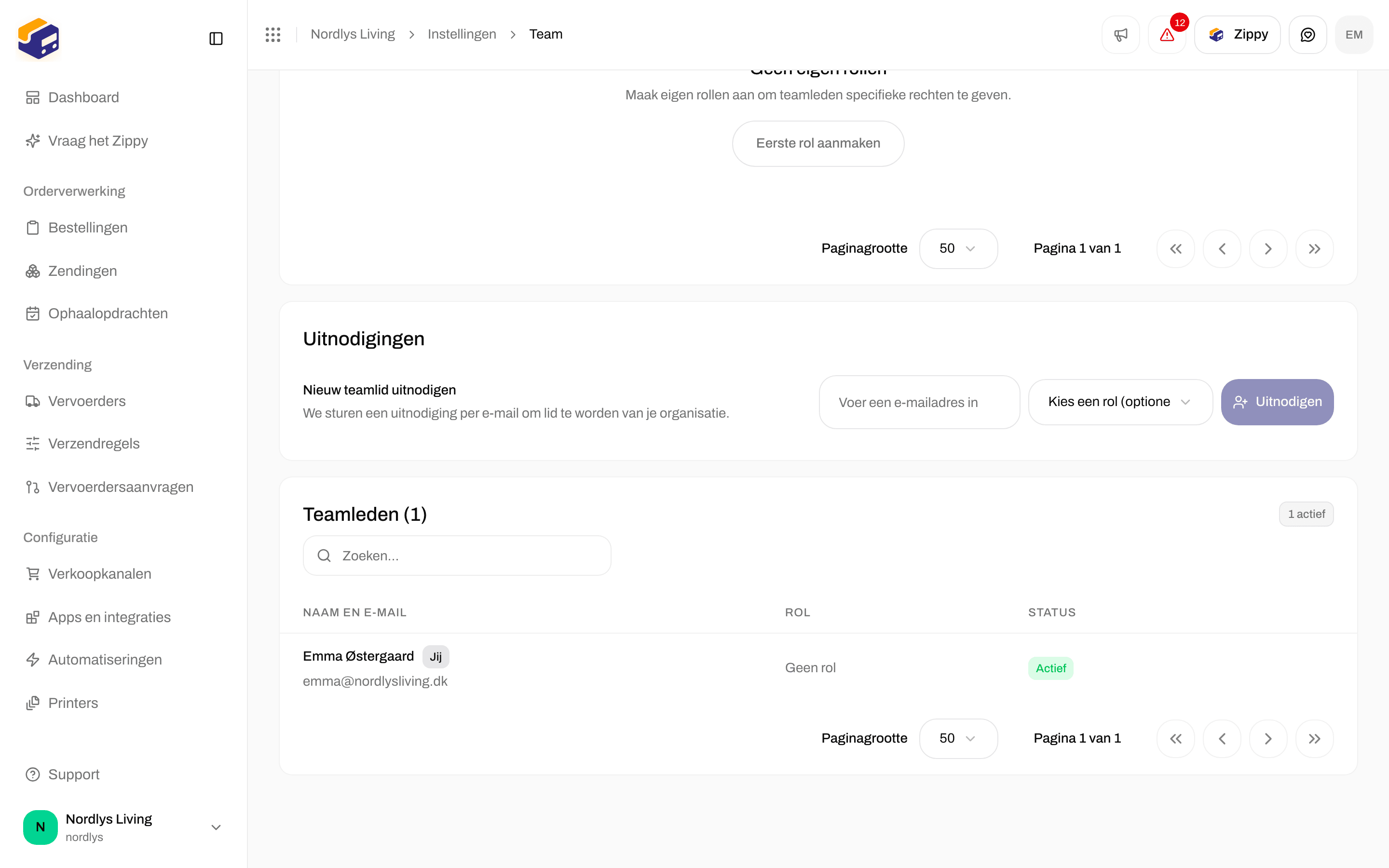Click the Uitnodigen button
The image size is (1389, 868).
coord(1277,403)
